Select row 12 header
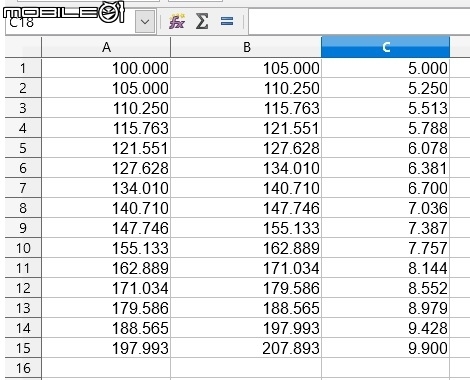 23,288
